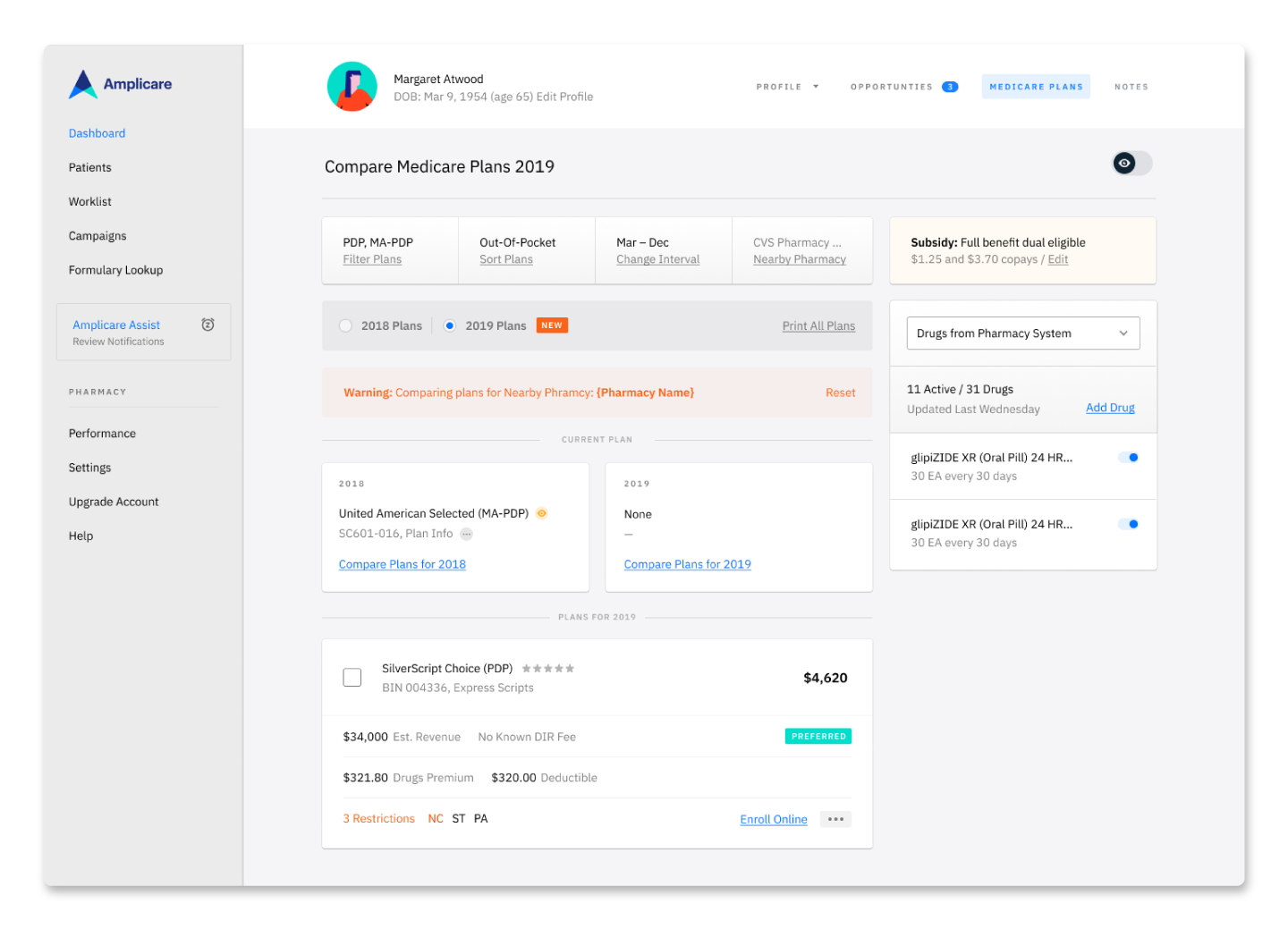Click Print All Plans

coord(818,326)
